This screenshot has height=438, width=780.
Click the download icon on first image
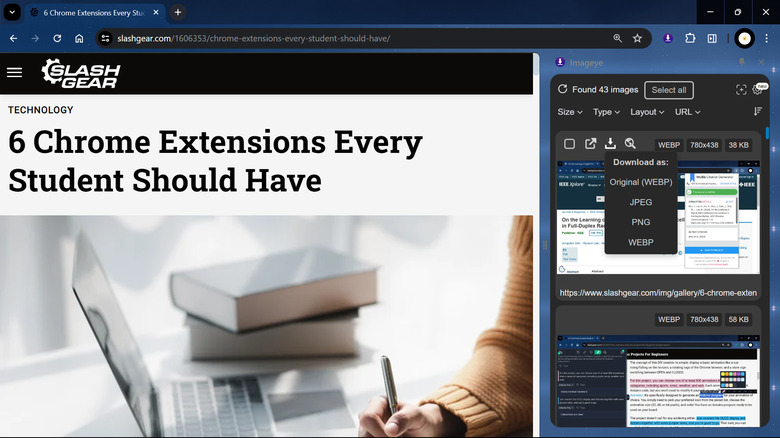tap(610, 144)
